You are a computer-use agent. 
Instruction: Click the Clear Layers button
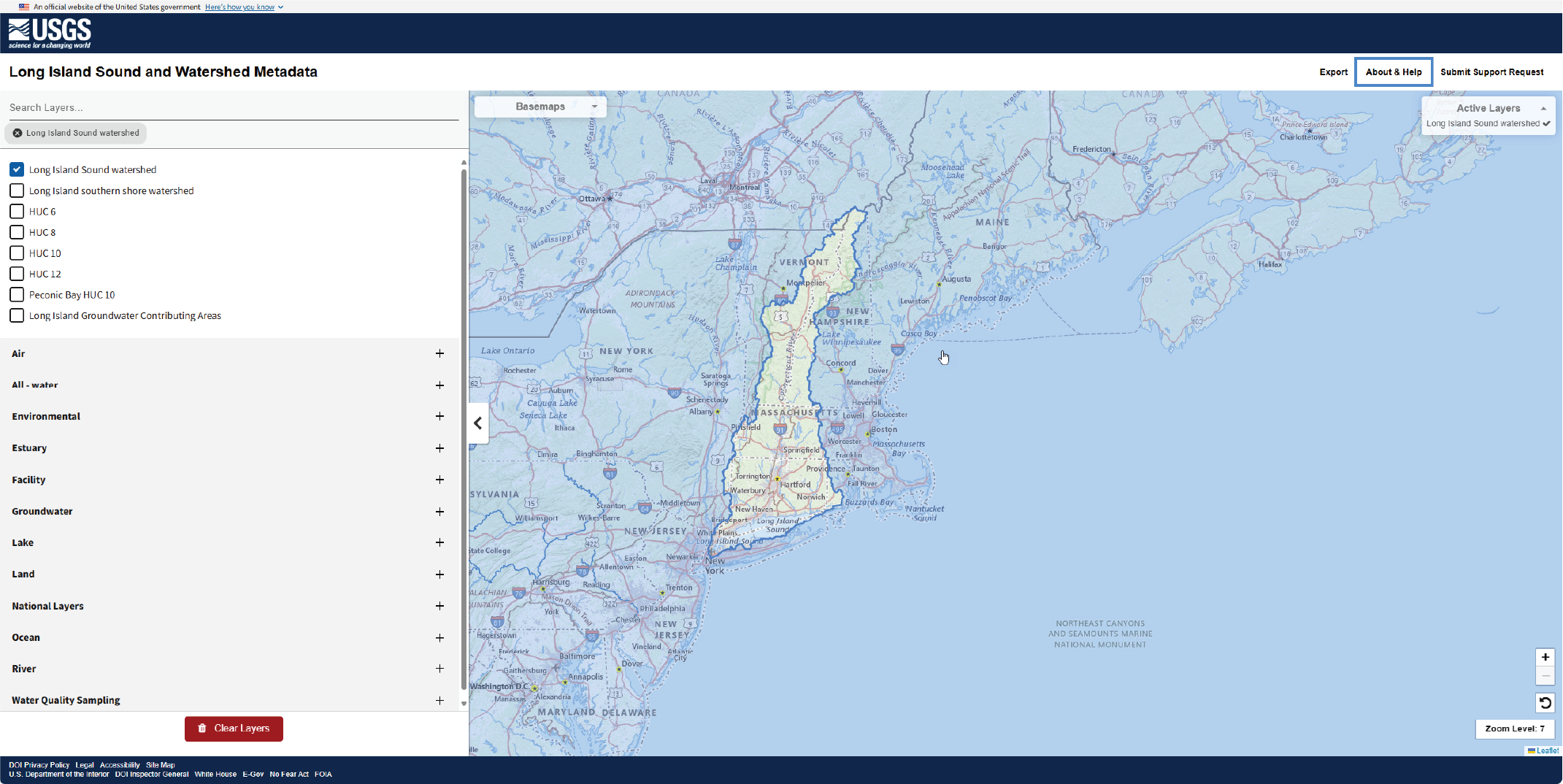click(234, 729)
